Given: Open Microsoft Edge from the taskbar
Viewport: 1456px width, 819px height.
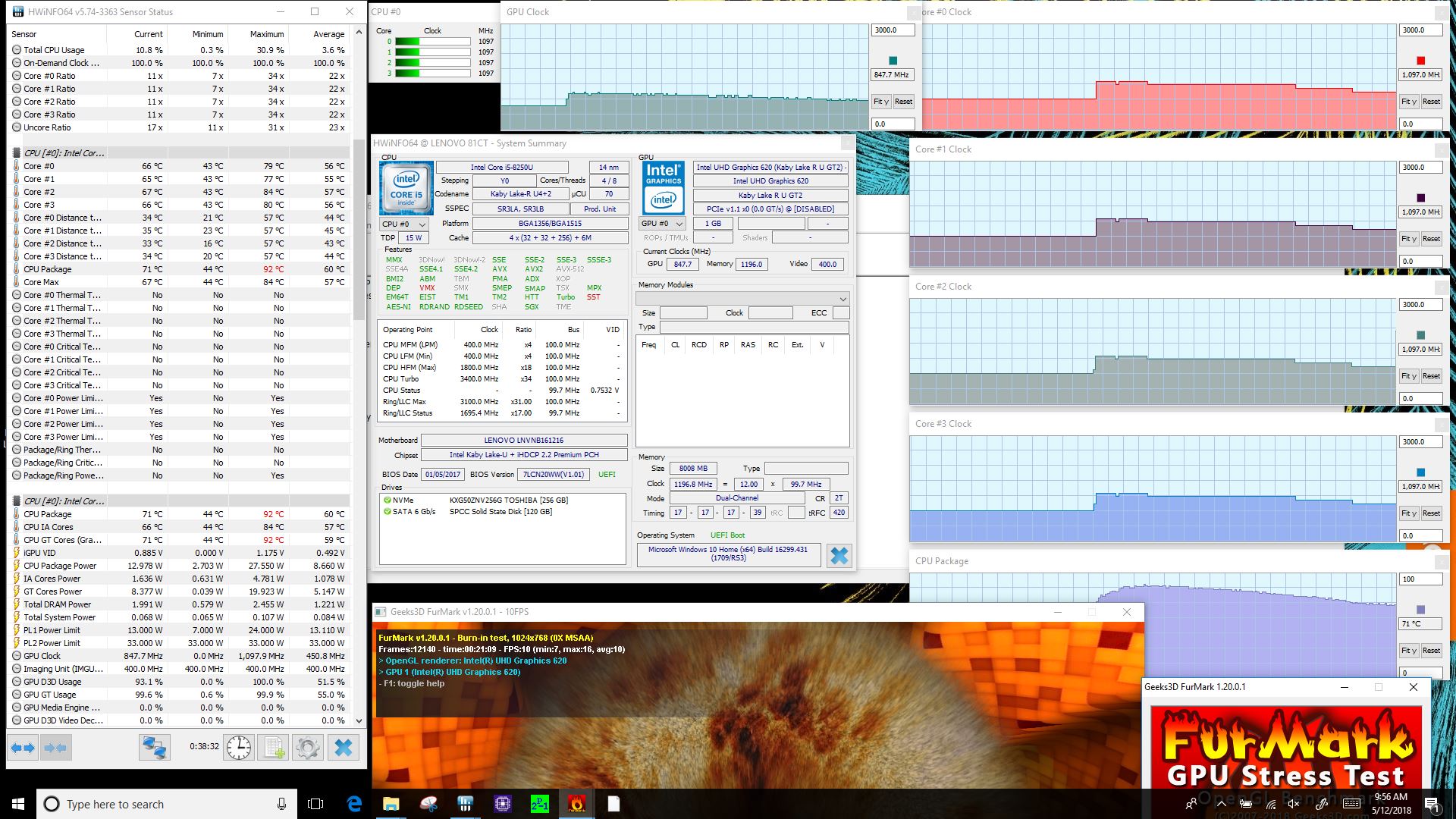Looking at the screenshot, I should [354, 804].
